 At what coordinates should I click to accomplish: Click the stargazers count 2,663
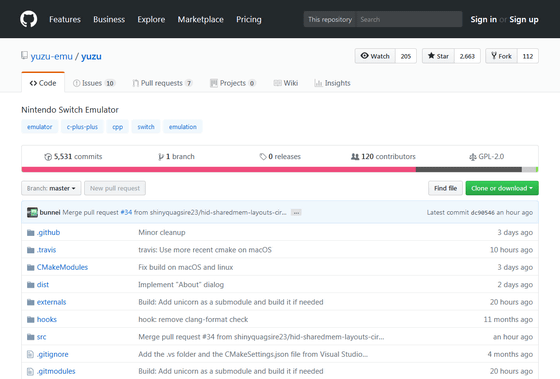pos(467,56)
